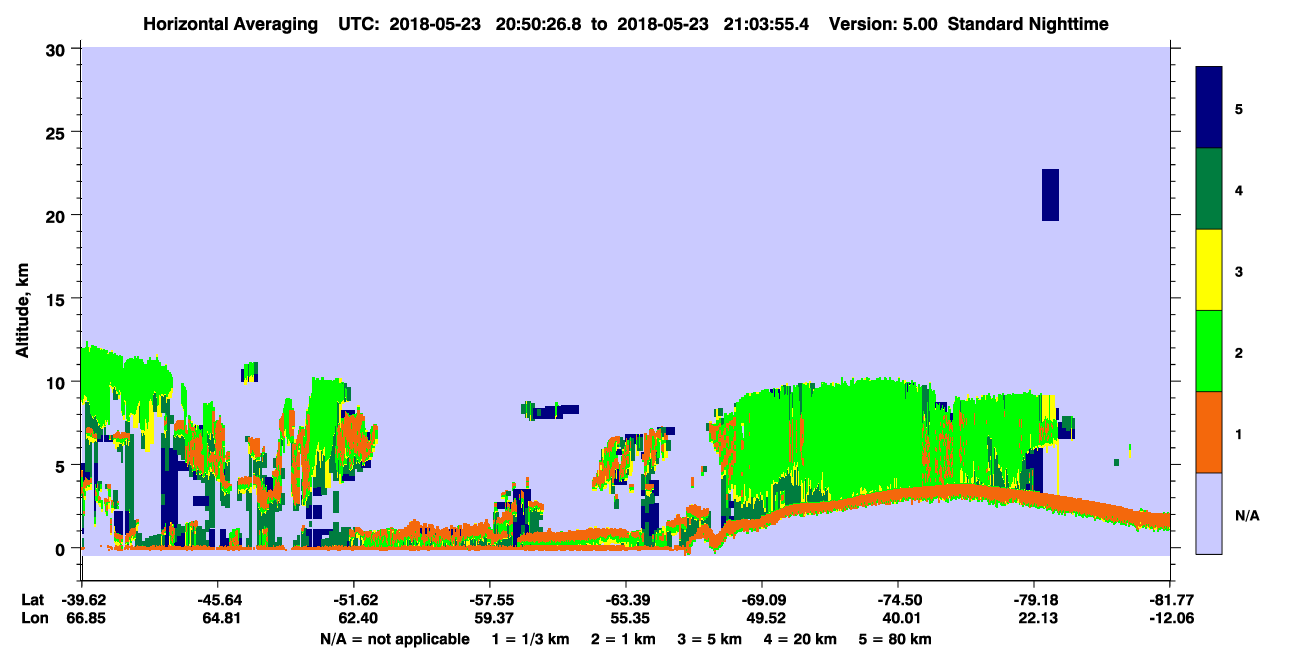Click the '2 = 1 km' legend text
Viewport: 1300px width, 667px height.
(x=622, y=639)
